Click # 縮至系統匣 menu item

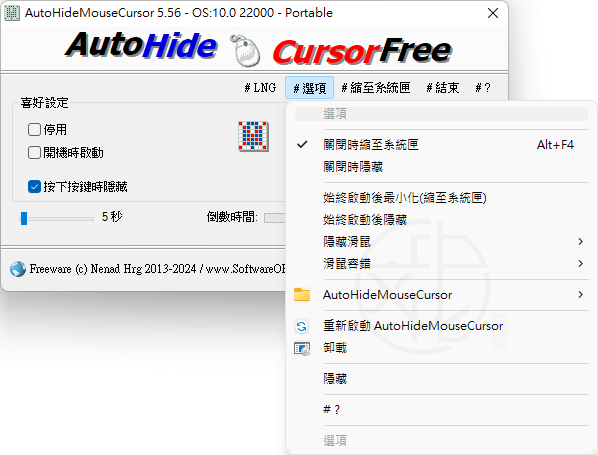pyautogui.click(x=376, y=88)
